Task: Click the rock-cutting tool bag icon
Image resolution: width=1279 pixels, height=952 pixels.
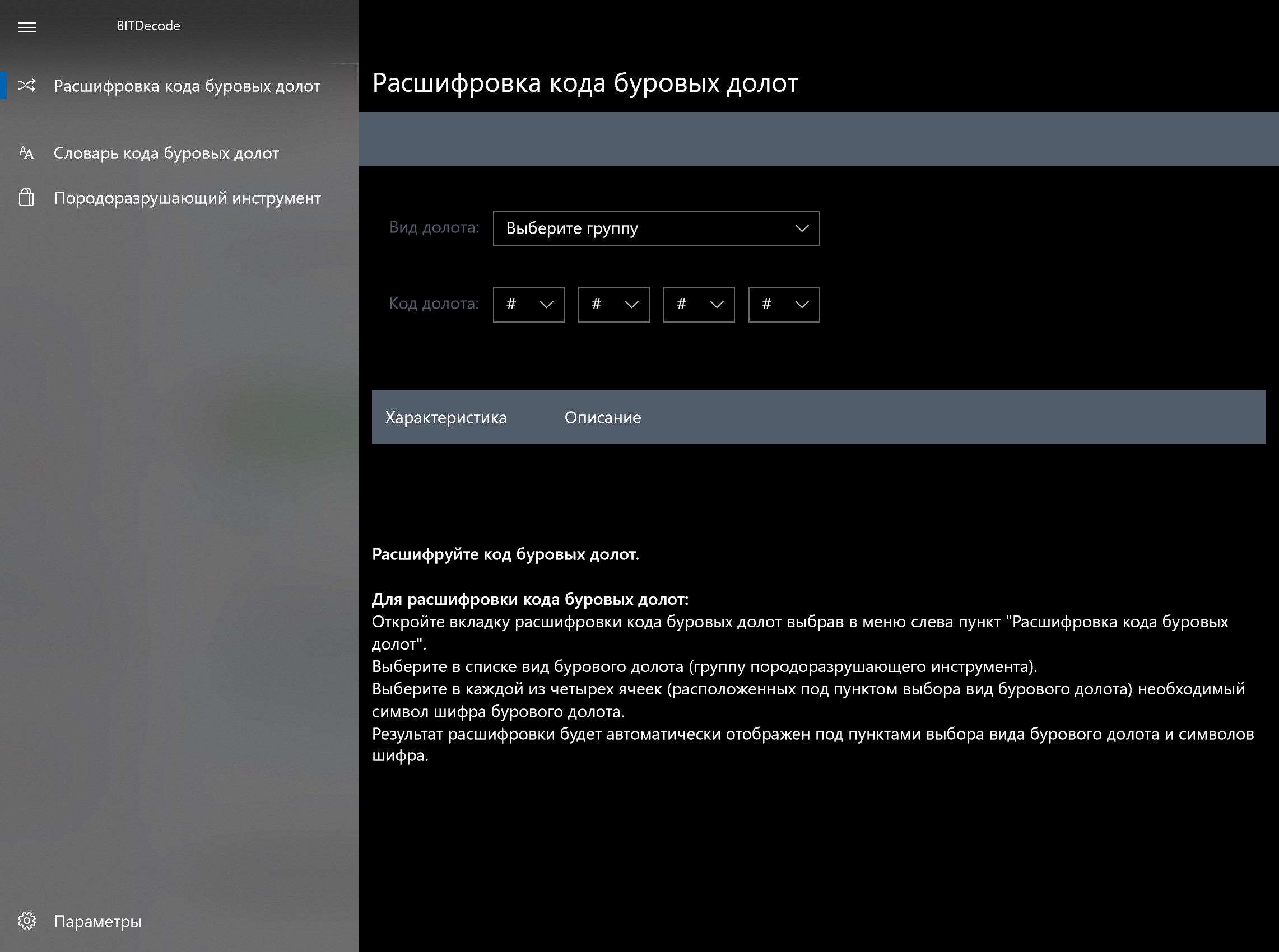Action: click(26, 198)
